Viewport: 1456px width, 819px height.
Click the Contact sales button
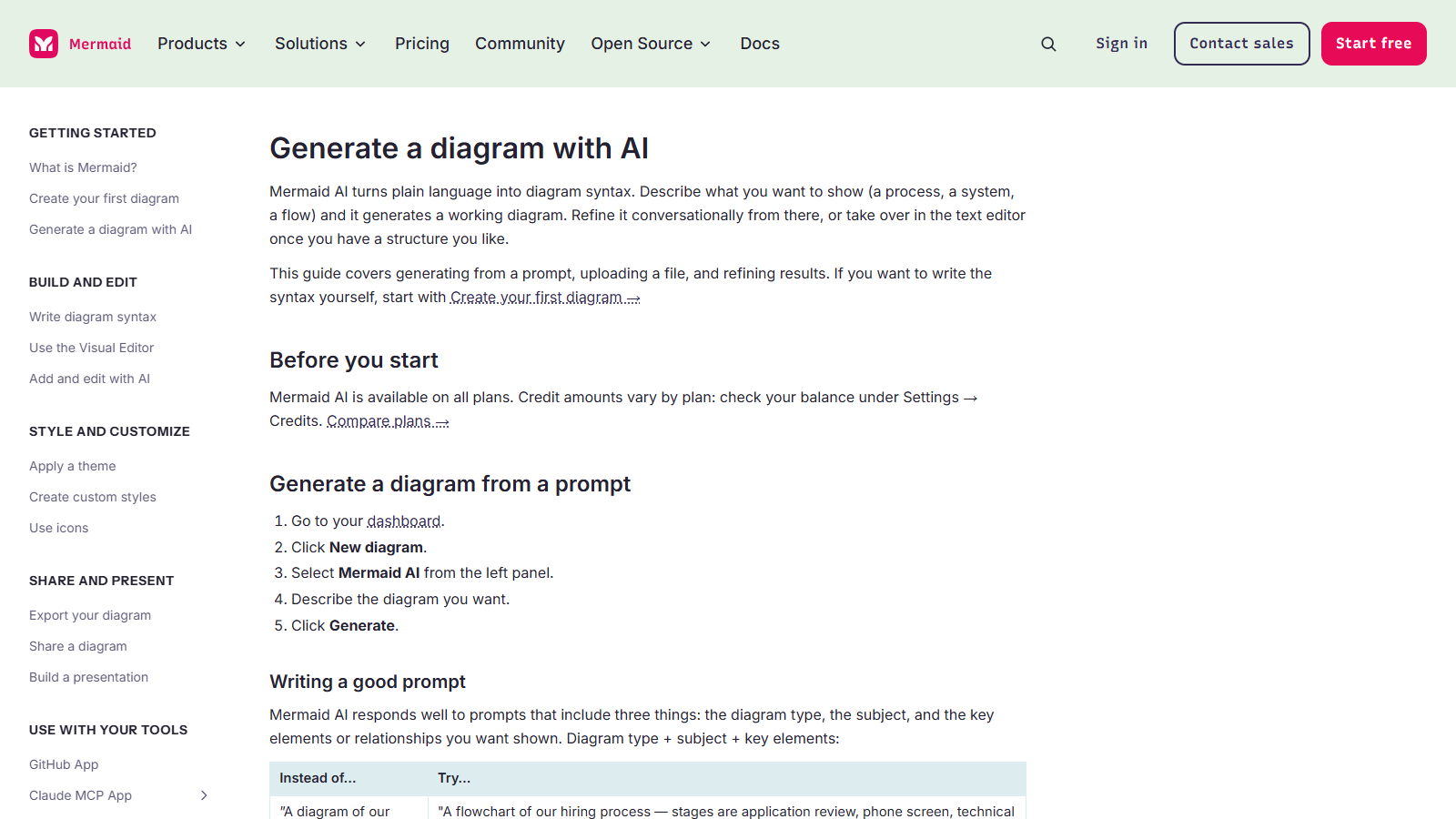(x=1241, y=44)
